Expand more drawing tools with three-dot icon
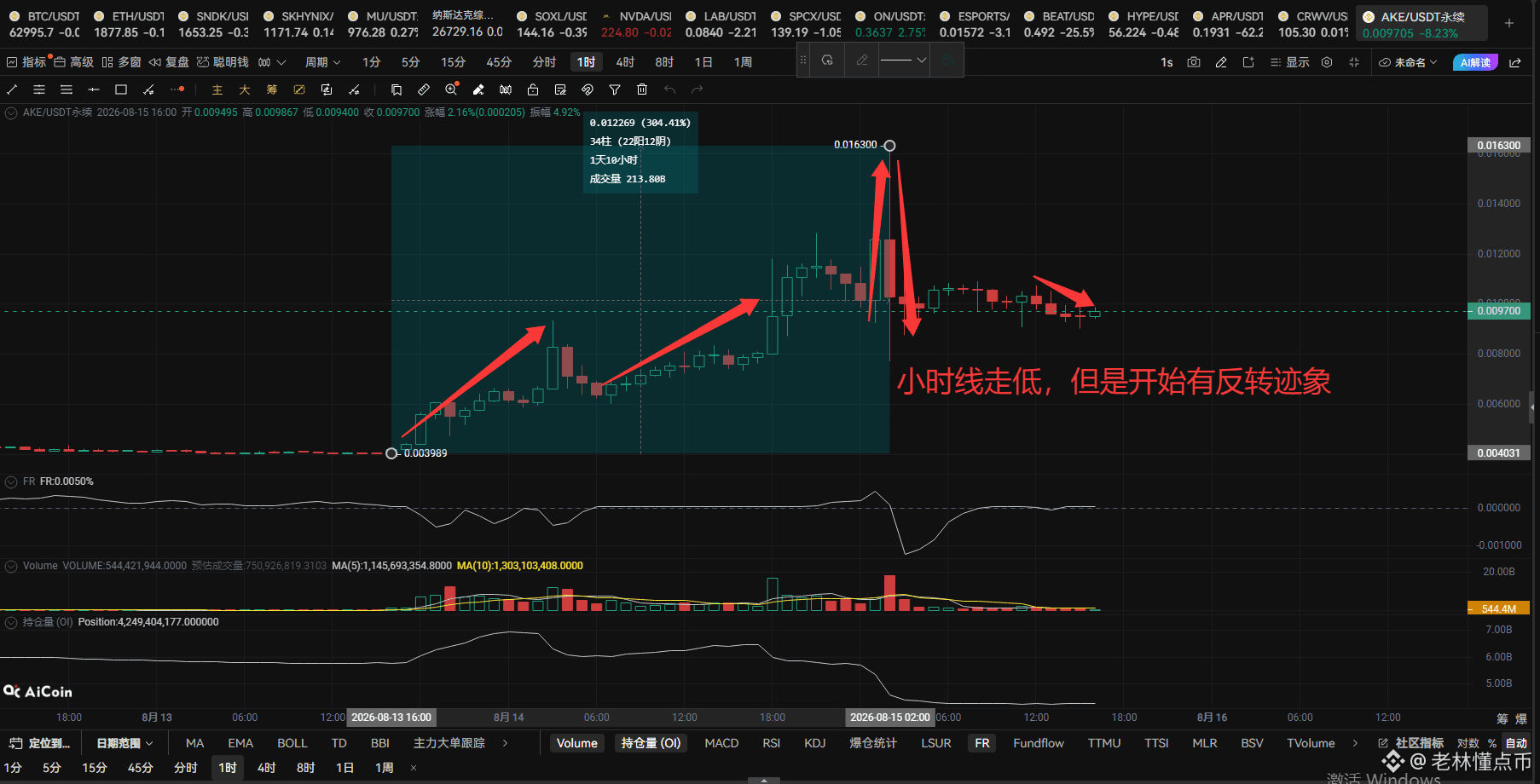 pyautogui.click(x=177, y=89)
